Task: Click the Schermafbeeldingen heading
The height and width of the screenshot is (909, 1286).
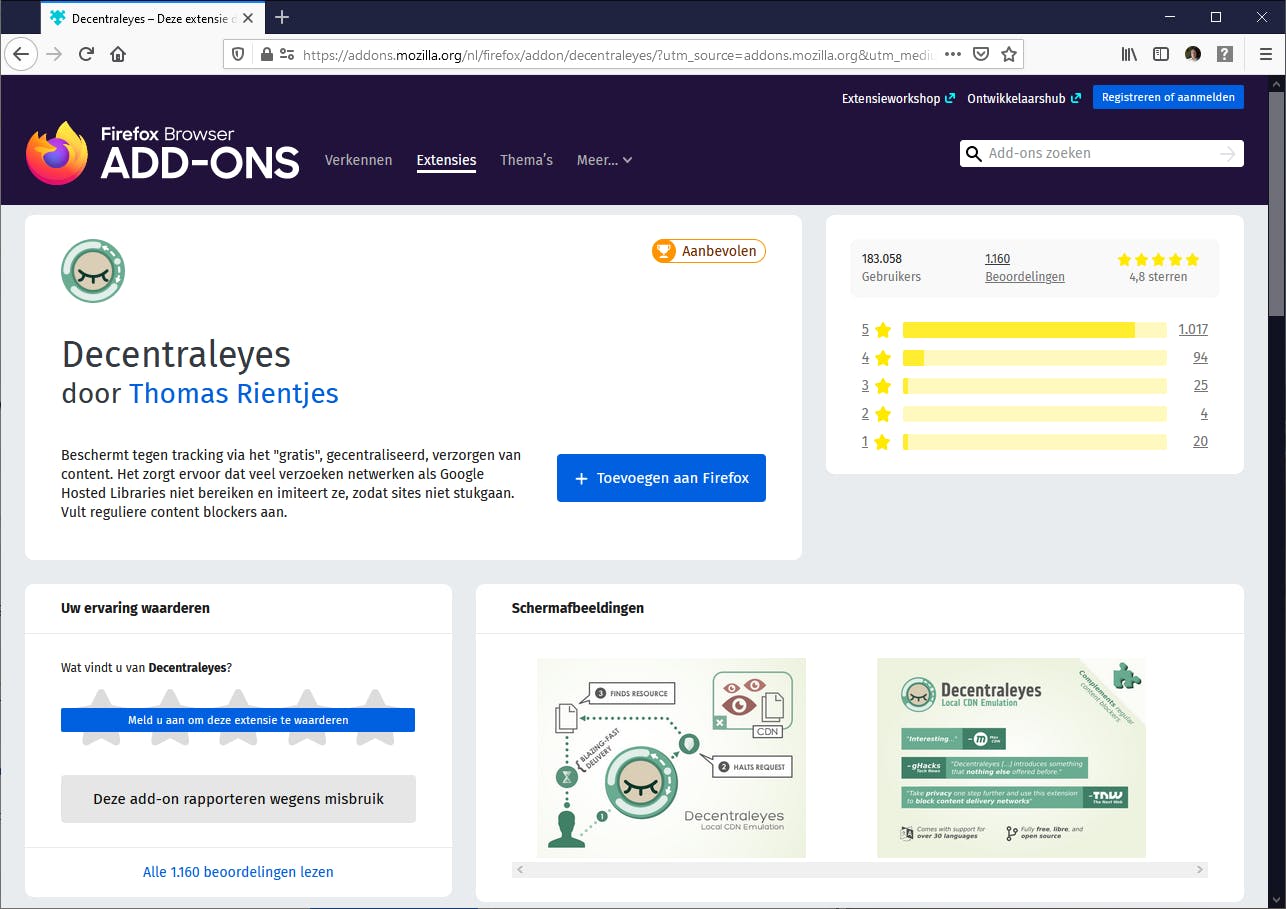Action: click(x=578, y=608)
